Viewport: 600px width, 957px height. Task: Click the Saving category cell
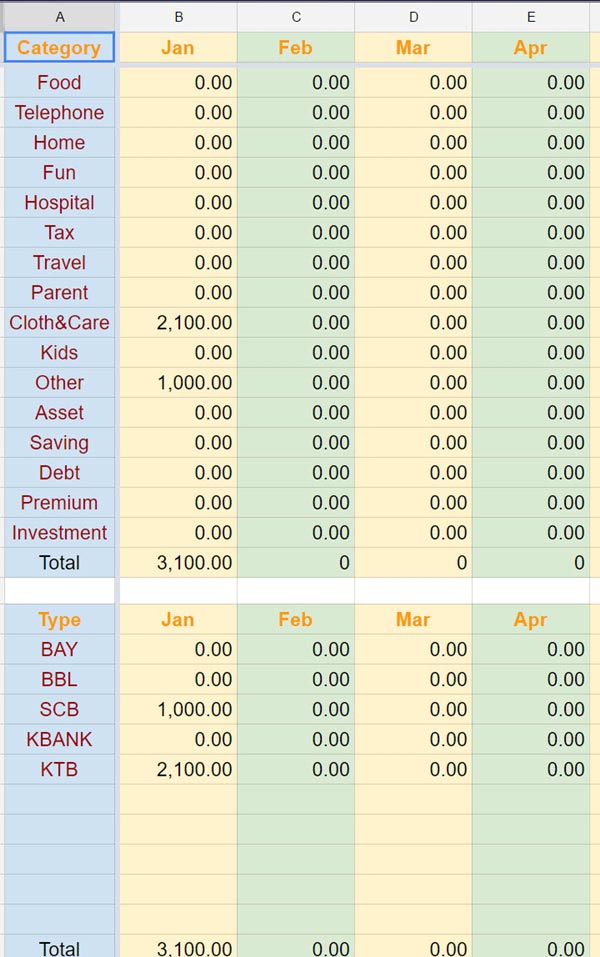[x=59, y=443]
